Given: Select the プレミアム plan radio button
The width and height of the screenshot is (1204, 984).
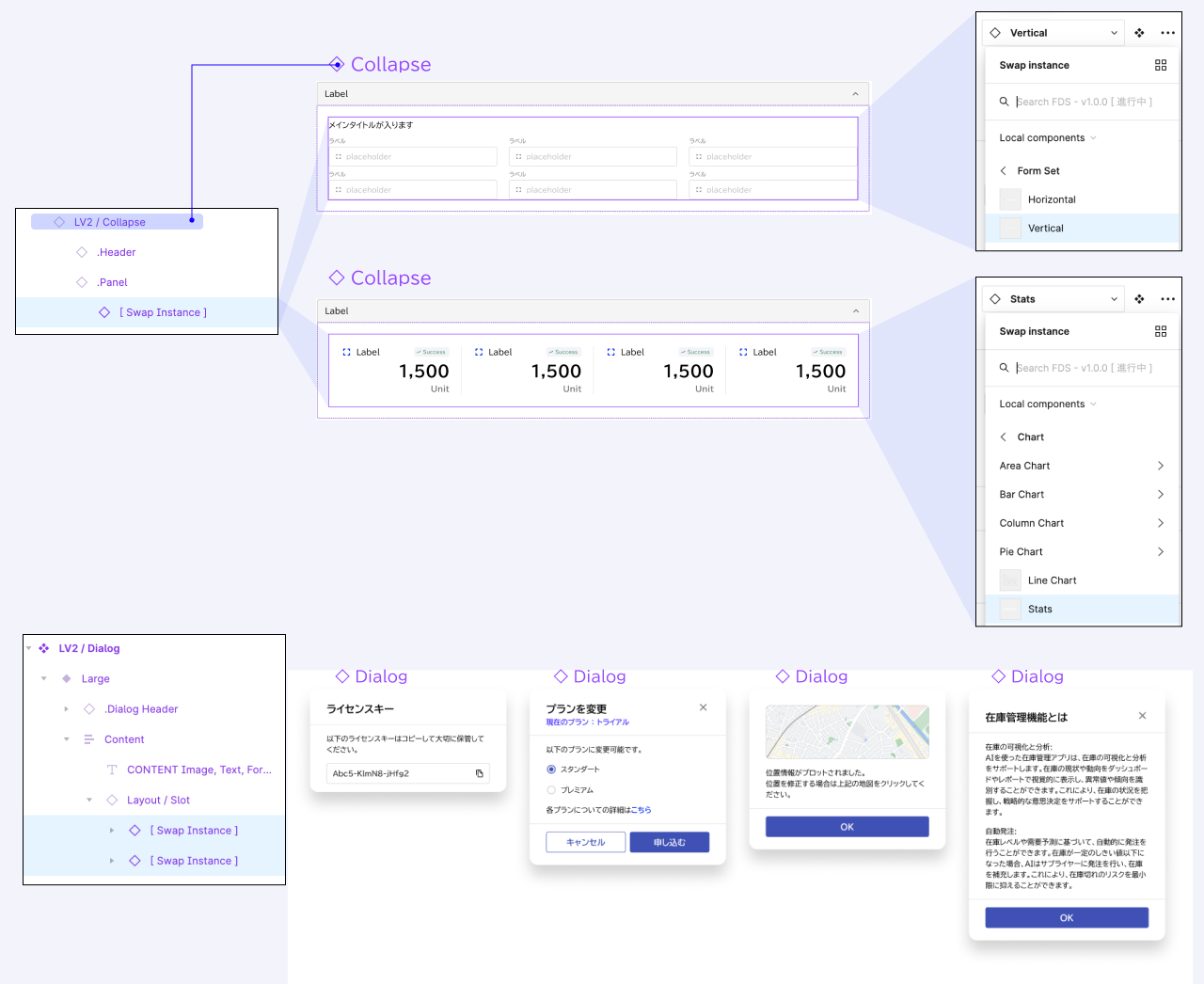Looking at the screenshot, I should pos(550,790).
